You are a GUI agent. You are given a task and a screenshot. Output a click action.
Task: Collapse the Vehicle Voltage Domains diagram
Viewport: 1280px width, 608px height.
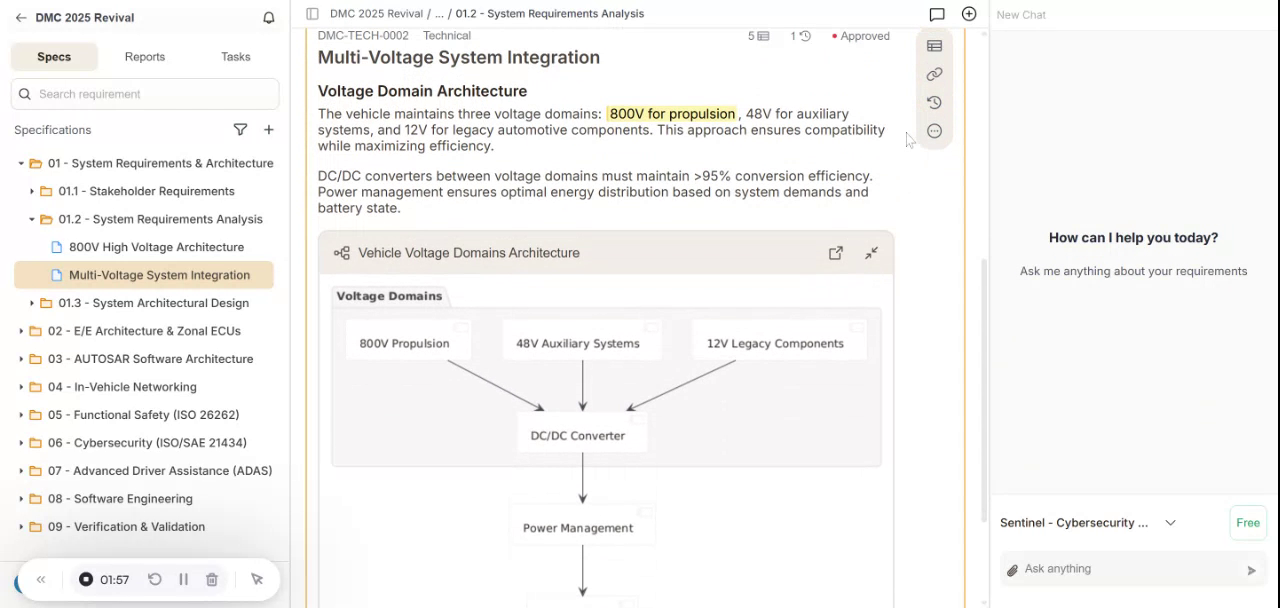pyautogui.click(x=871, y=253)
